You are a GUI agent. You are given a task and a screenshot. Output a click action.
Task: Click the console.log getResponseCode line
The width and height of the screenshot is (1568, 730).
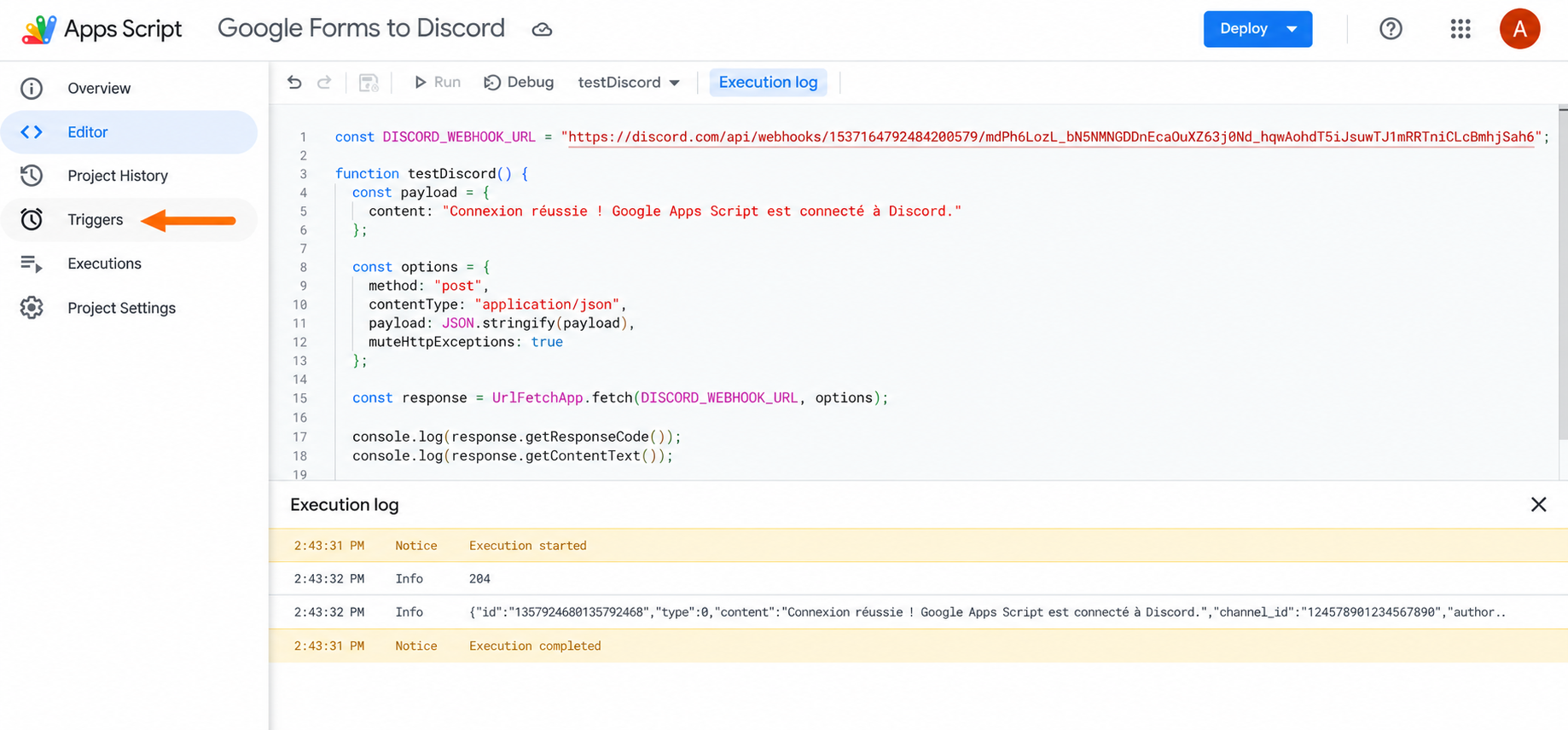click(517, 437)
